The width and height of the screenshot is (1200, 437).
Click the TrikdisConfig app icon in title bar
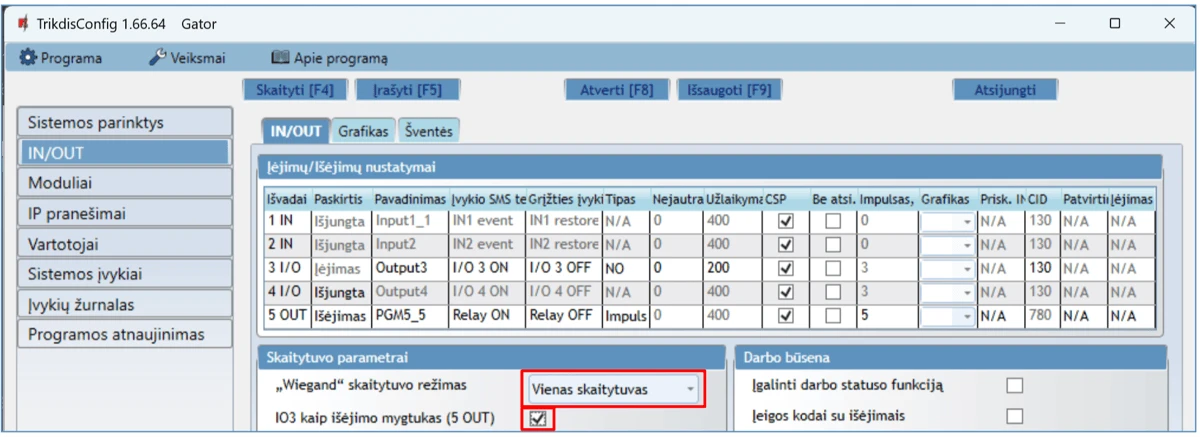pos(20,23)
